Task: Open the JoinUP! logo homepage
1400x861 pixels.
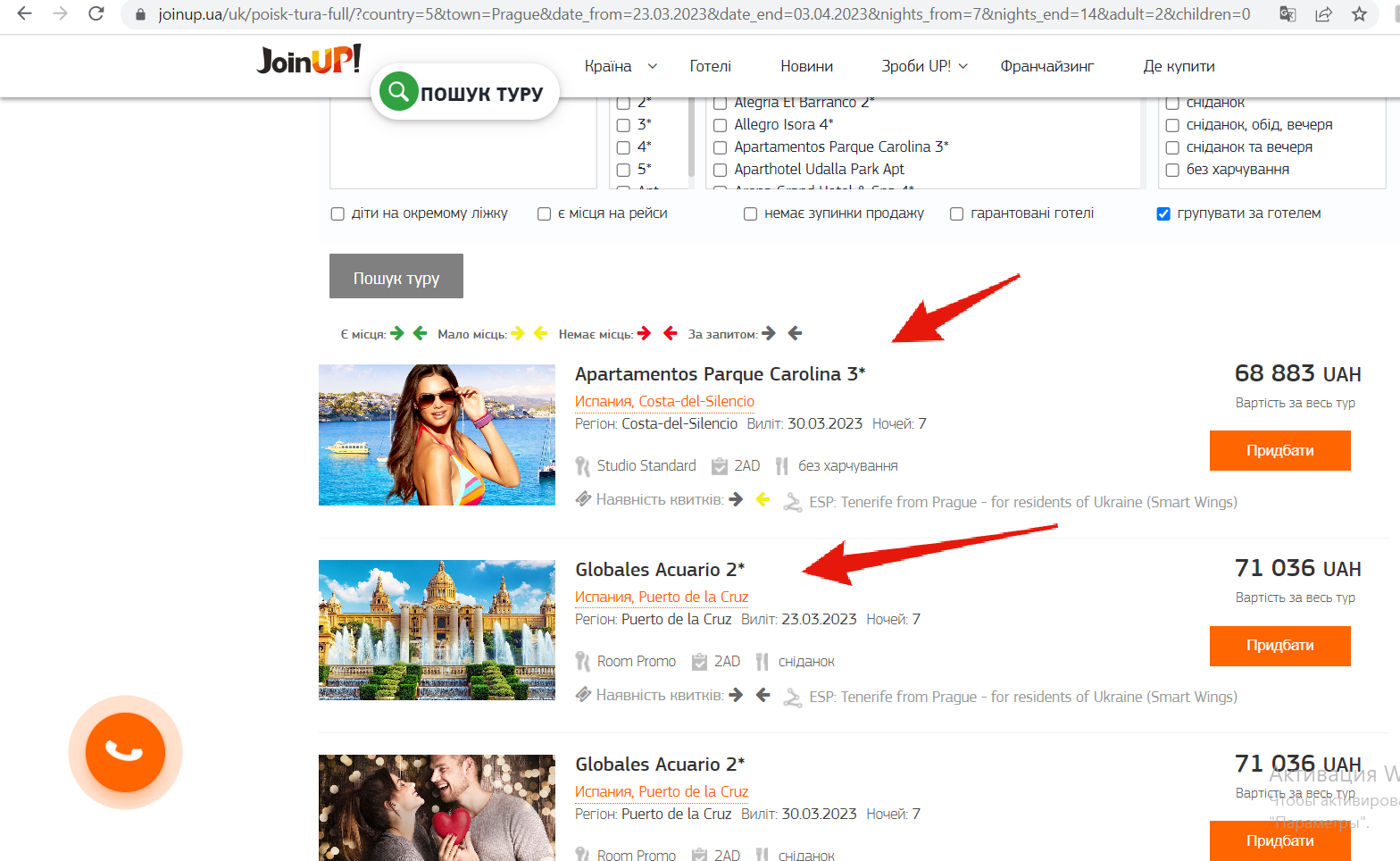Action: click(x=309, y=60)
